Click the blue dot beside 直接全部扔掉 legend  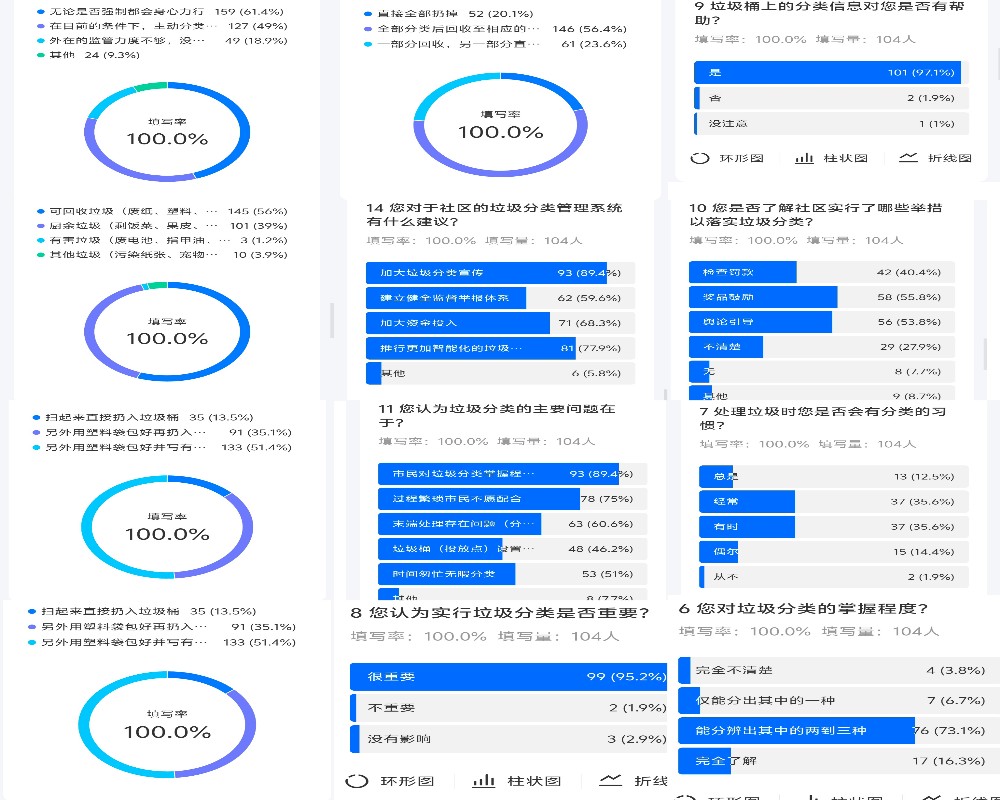point(368,15)
